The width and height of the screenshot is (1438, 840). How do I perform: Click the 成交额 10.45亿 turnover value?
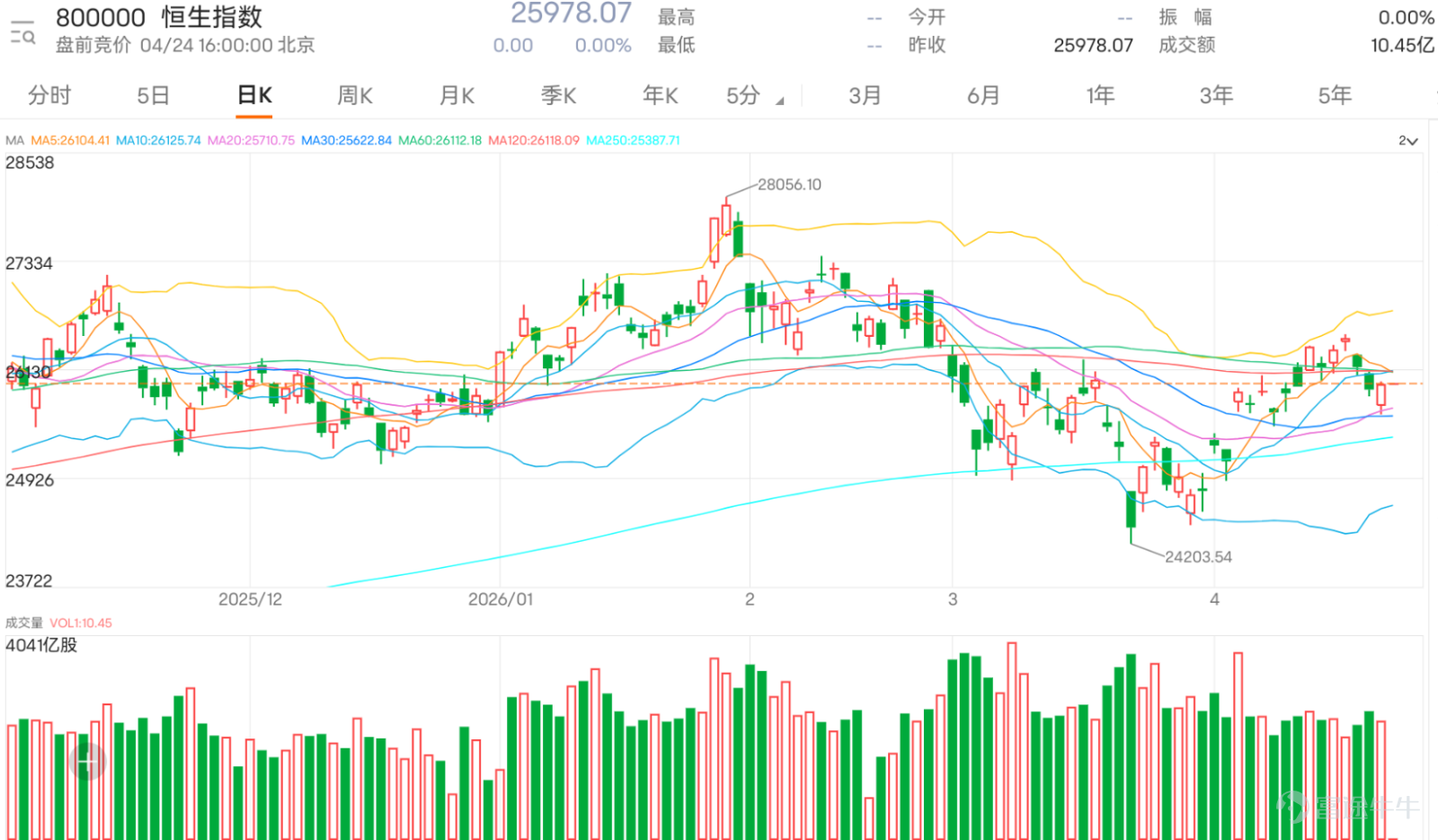pos(1402,45)
